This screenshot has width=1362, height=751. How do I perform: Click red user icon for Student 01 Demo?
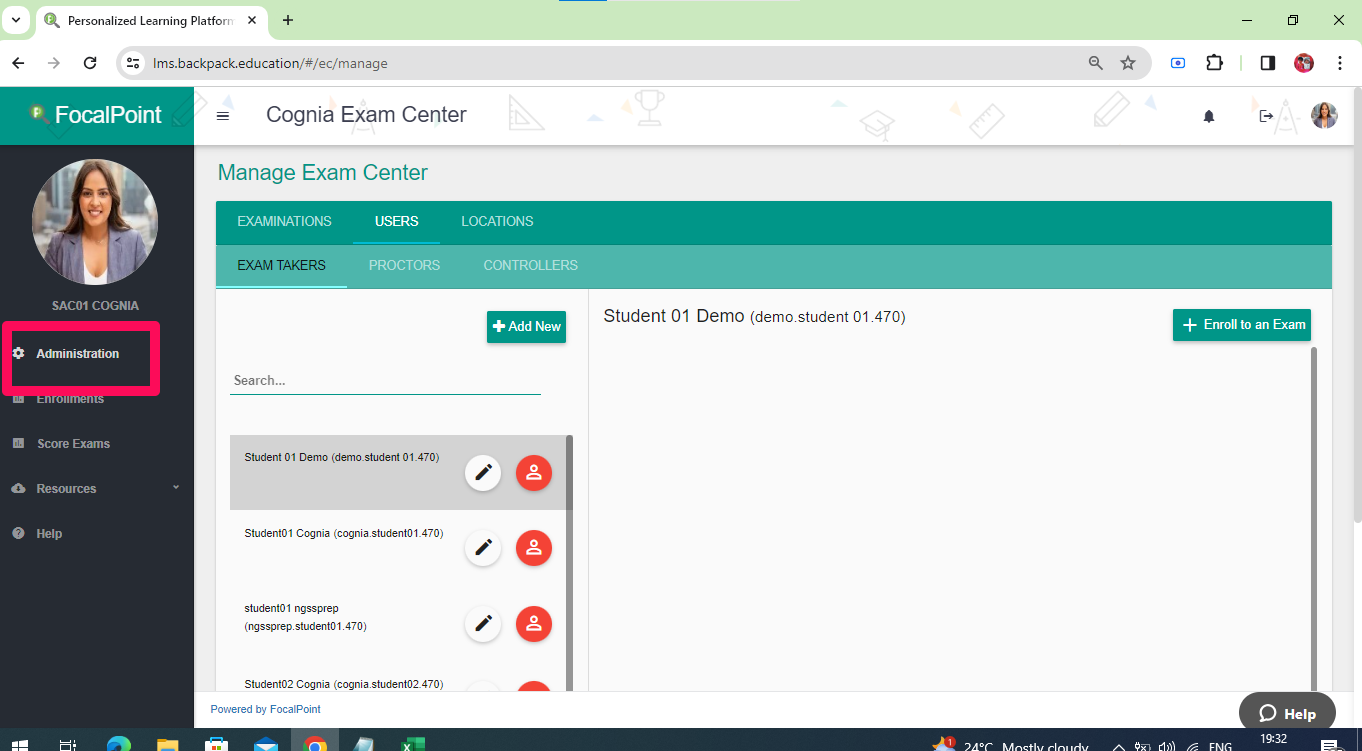click(534, 472)
